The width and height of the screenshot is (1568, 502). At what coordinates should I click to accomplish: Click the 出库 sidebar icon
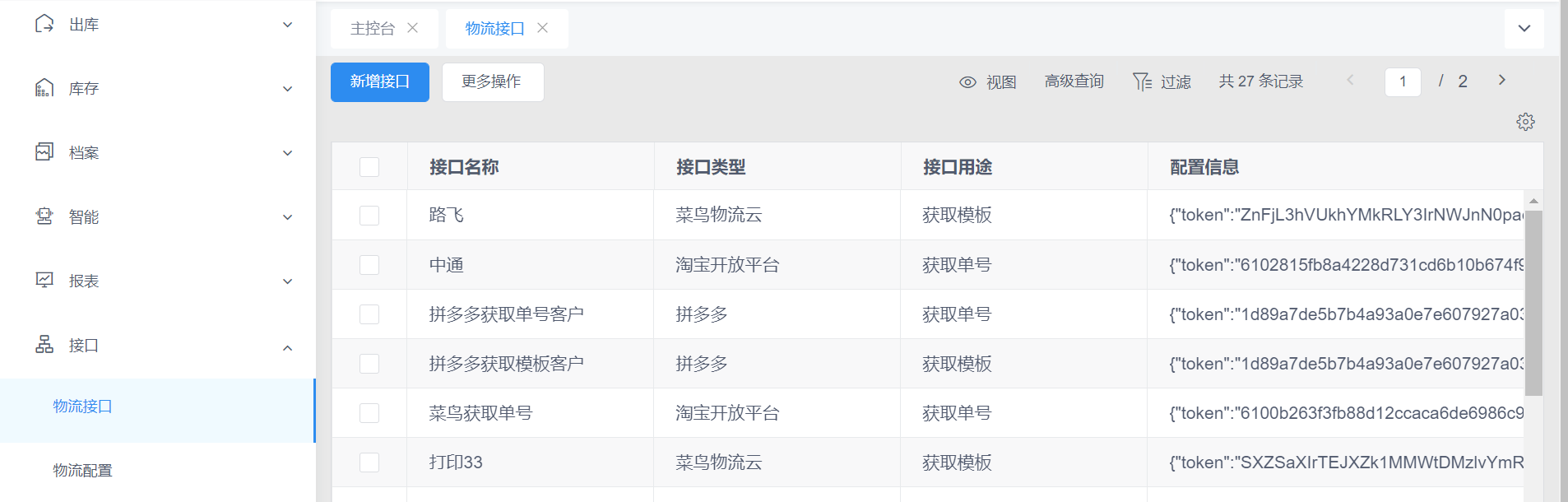pyautogui.click(x=44, y=24)
